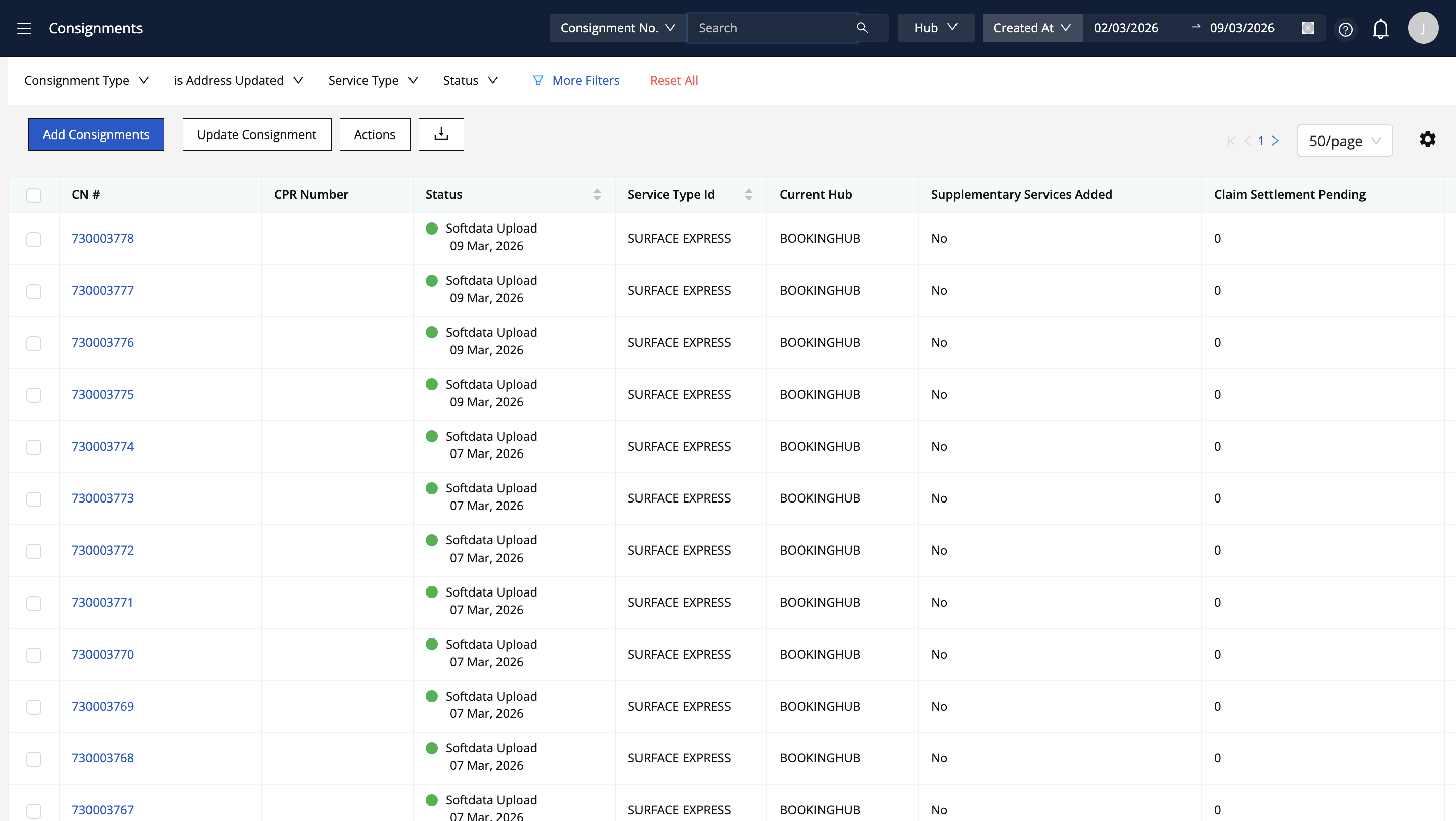Click the search magnifier icon
This screenshot has width=1456, height=821.
[x=861, y=28]
